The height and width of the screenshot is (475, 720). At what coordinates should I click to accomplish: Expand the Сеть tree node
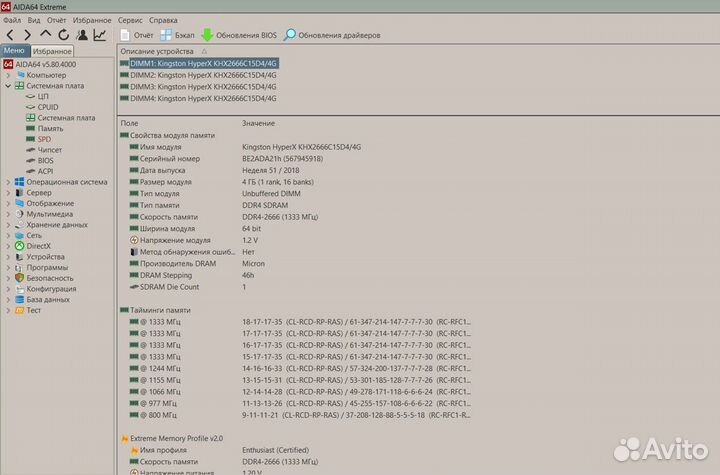(x=8, y=235)
